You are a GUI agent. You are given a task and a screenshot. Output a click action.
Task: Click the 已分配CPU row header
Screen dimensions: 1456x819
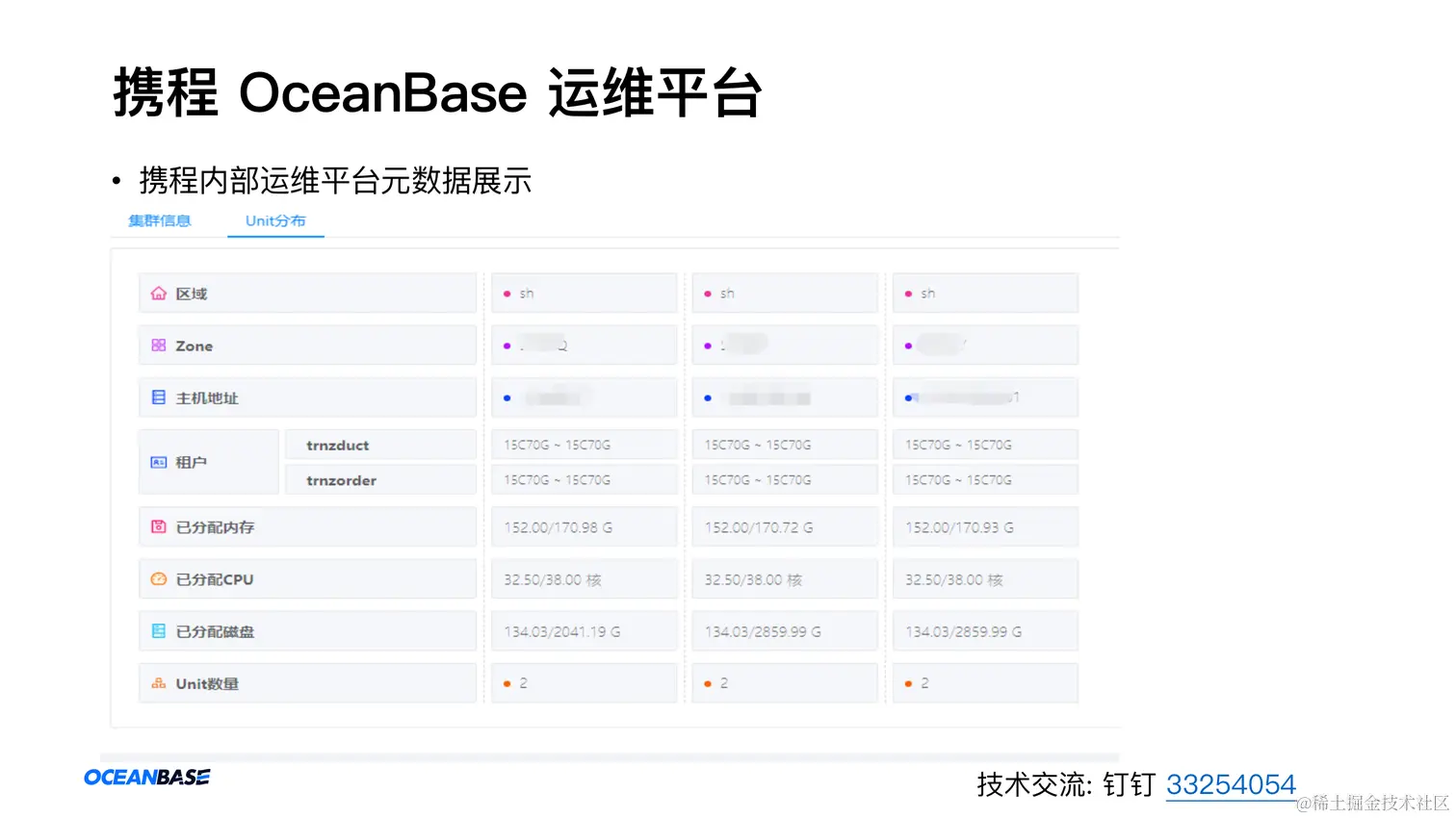[308, 579]
